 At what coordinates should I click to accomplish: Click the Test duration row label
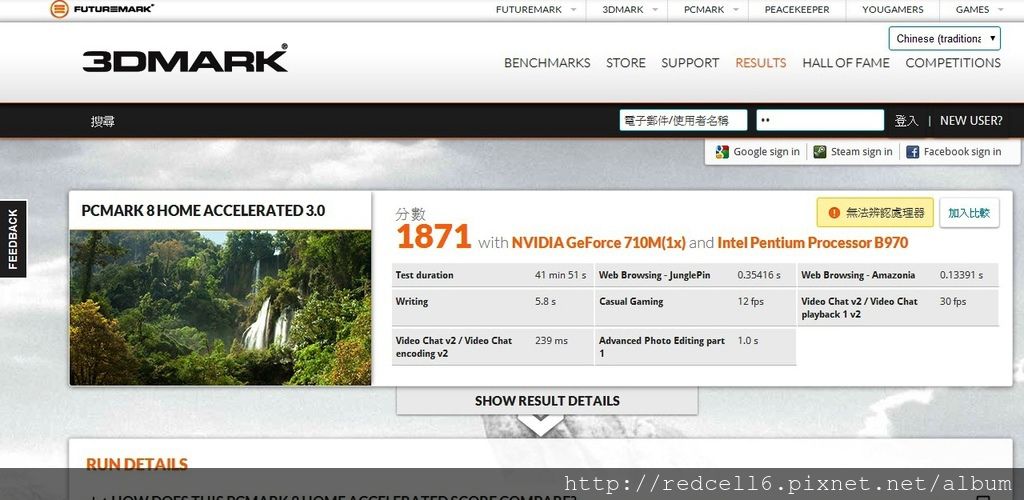424,275
